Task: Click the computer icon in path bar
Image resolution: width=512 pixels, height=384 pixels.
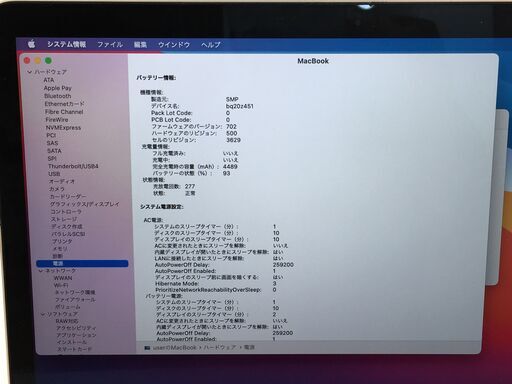Action: click(x=147, y=348)
